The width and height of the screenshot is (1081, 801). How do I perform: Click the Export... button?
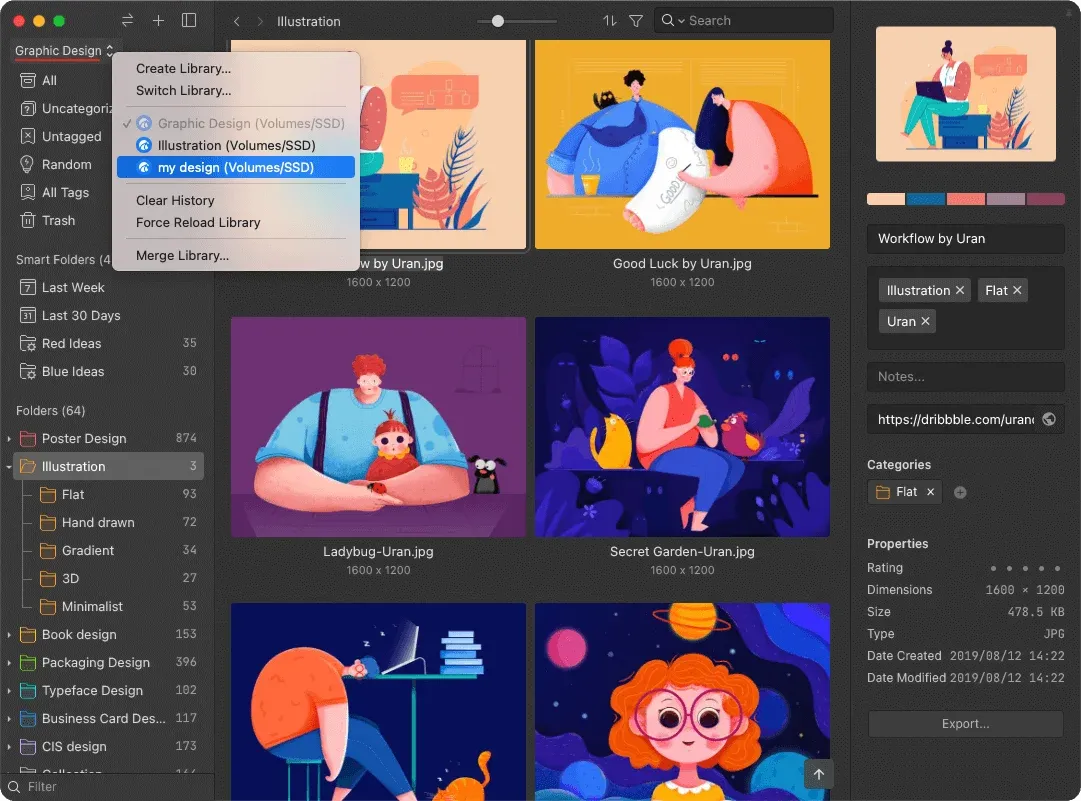click(x=965, y=724)
